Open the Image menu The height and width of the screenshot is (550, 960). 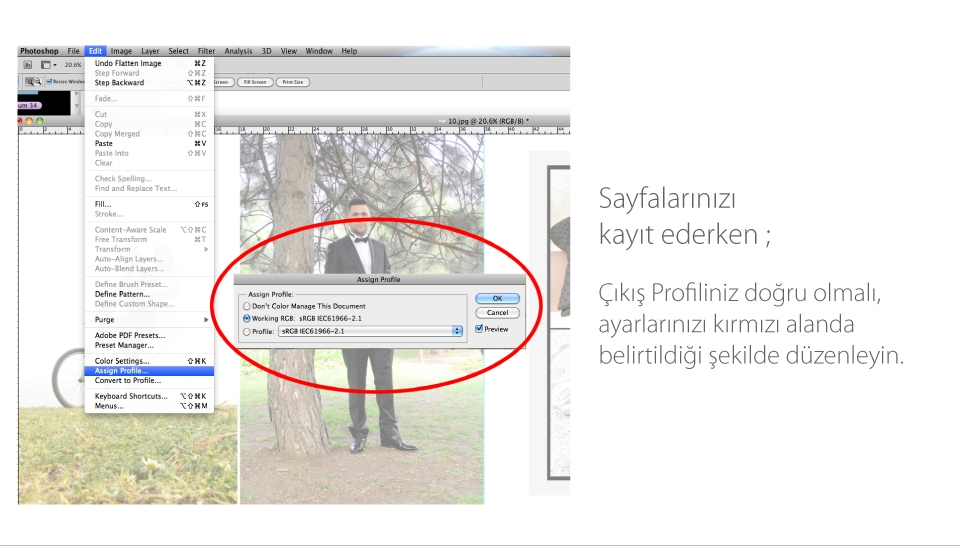121,51
